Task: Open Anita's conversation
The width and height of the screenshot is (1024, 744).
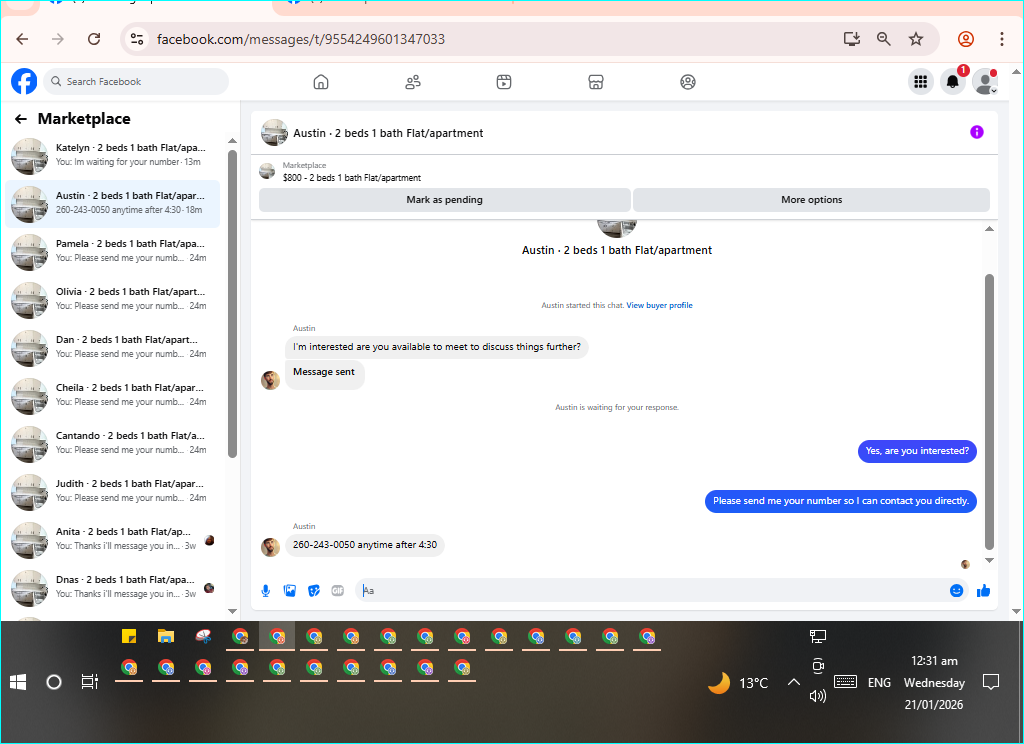Action: [x=112, y=540]
